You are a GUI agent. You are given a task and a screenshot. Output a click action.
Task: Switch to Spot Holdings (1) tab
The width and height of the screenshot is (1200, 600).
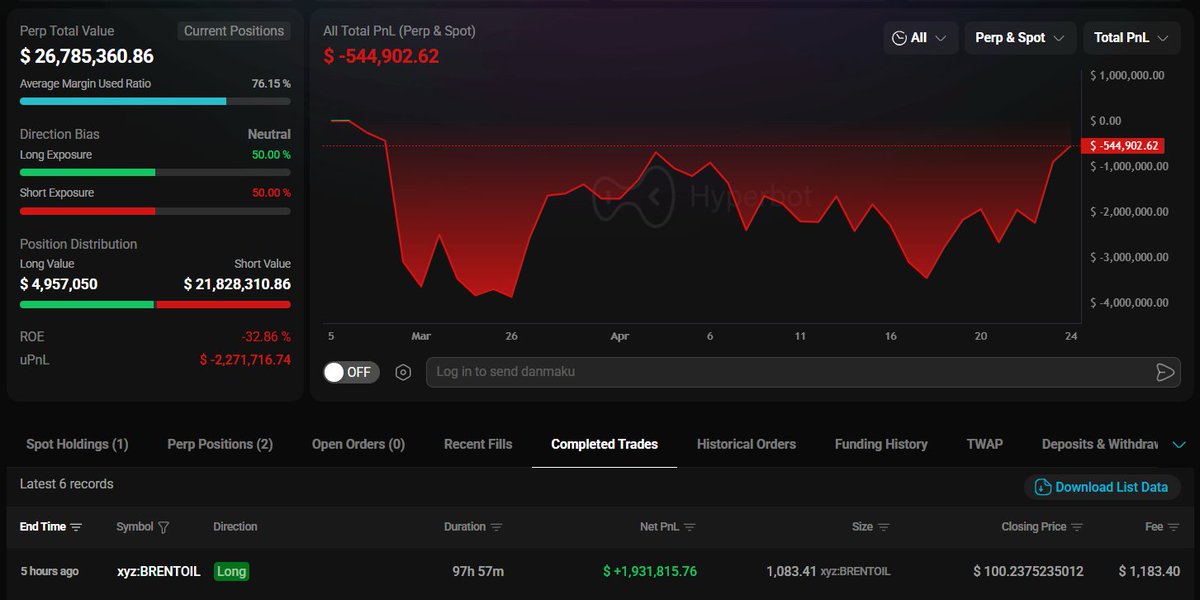[x=77, y=444]
